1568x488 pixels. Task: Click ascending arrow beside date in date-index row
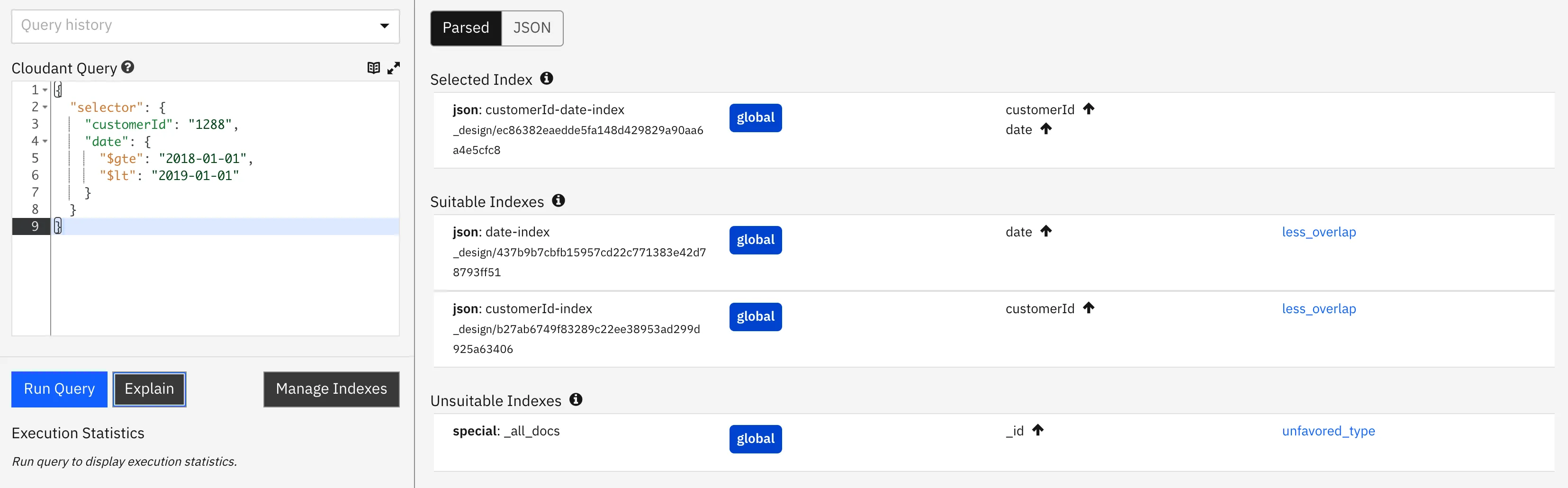[1046, 231]
